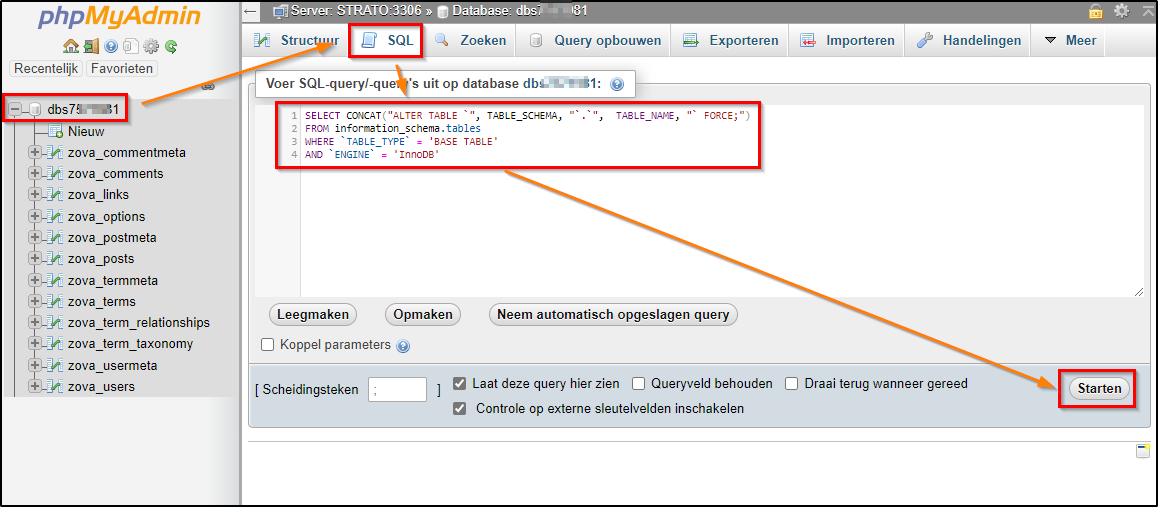The height and width of the screenshot is (507, 1158).
Task: Collapse the navigation panel arrow at top
Action: pyautogui.click(x=250, y=11)
